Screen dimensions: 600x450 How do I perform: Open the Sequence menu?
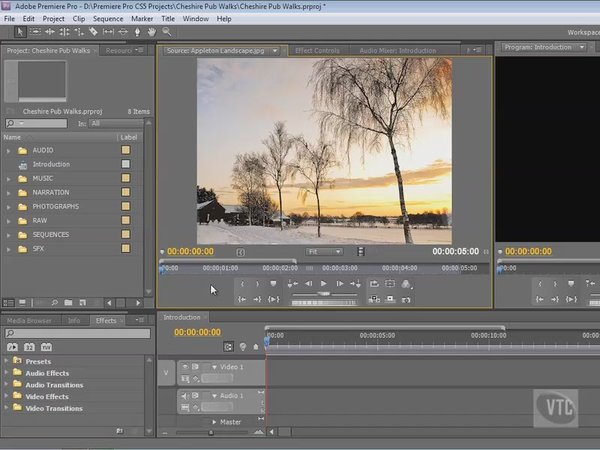tap(107, 18)
